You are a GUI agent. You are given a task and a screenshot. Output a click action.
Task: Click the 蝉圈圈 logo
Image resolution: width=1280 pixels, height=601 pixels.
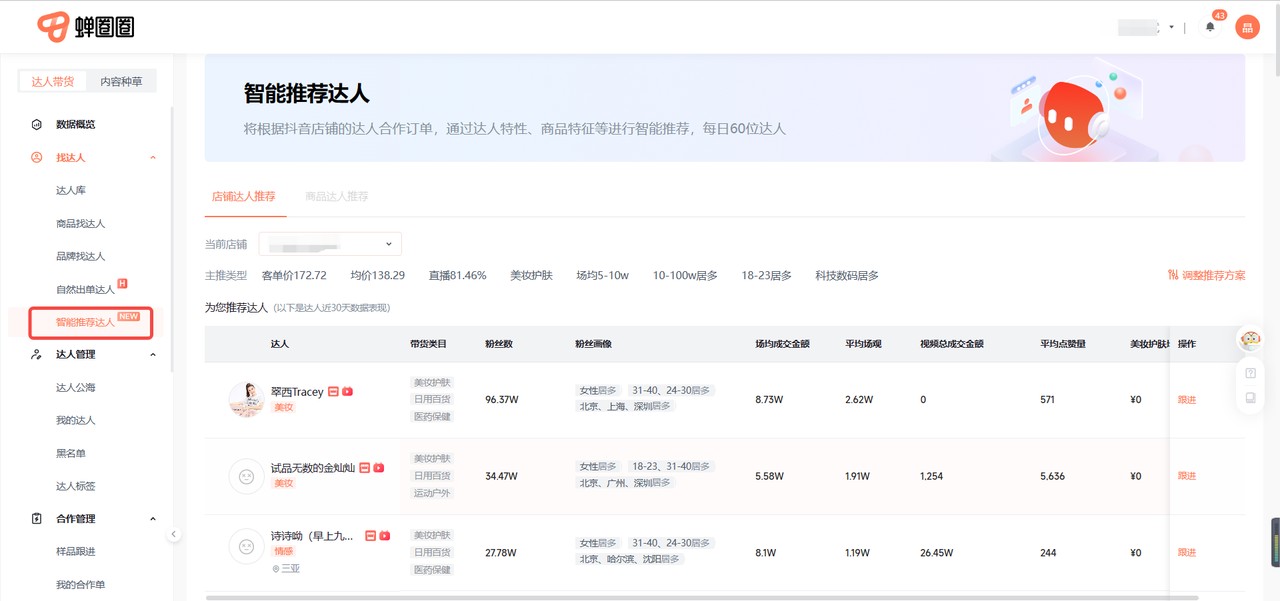[x=86, y=27]
